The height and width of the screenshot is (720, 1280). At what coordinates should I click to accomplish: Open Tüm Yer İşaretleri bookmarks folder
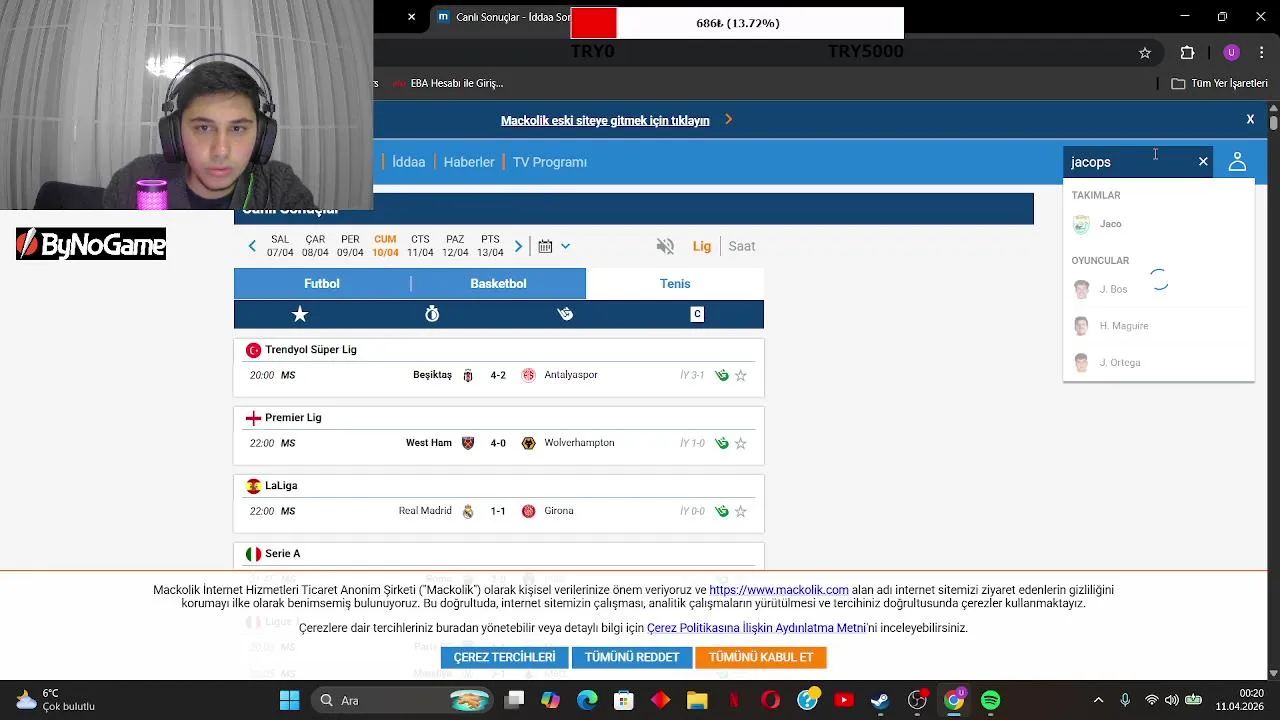[x=1220, y=84]
